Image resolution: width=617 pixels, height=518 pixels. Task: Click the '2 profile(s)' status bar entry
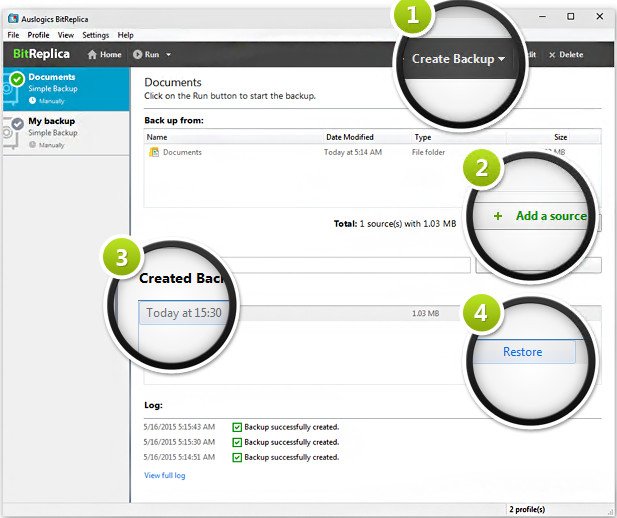tap(527, 509)
